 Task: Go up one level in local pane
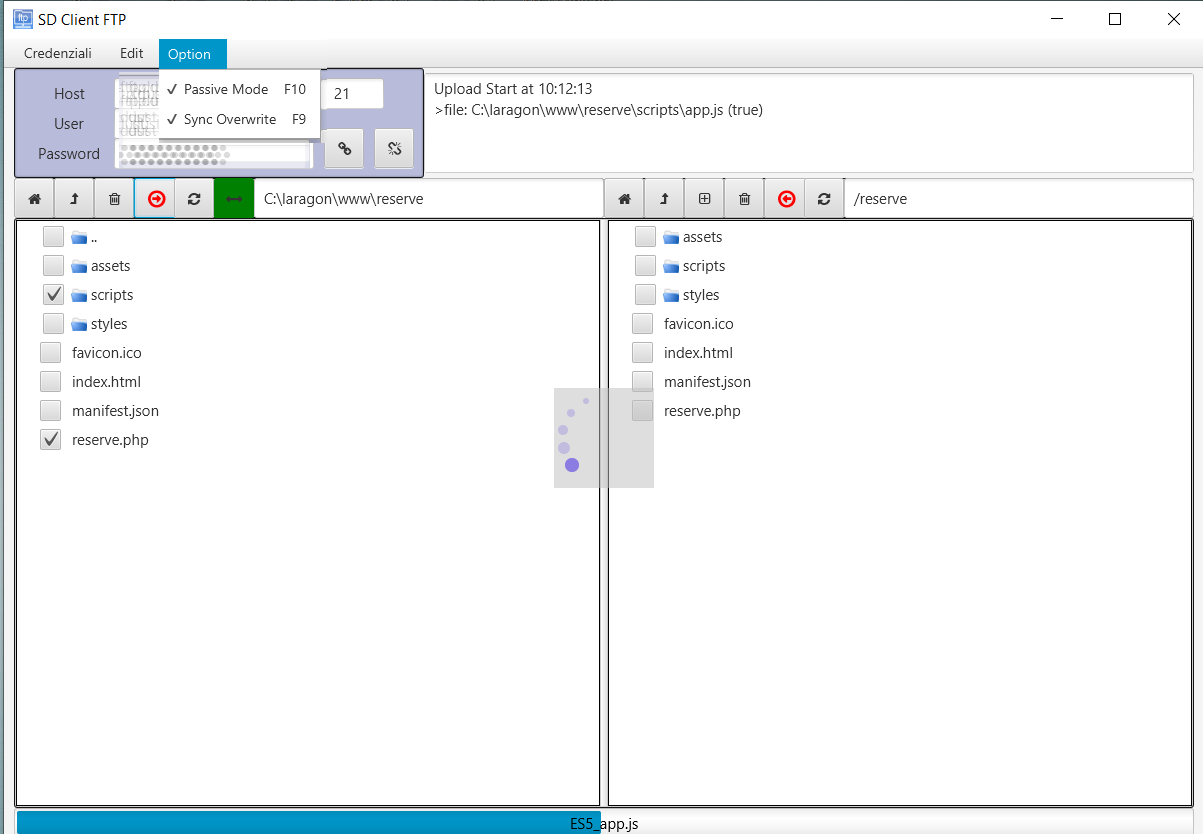(74, 199)
